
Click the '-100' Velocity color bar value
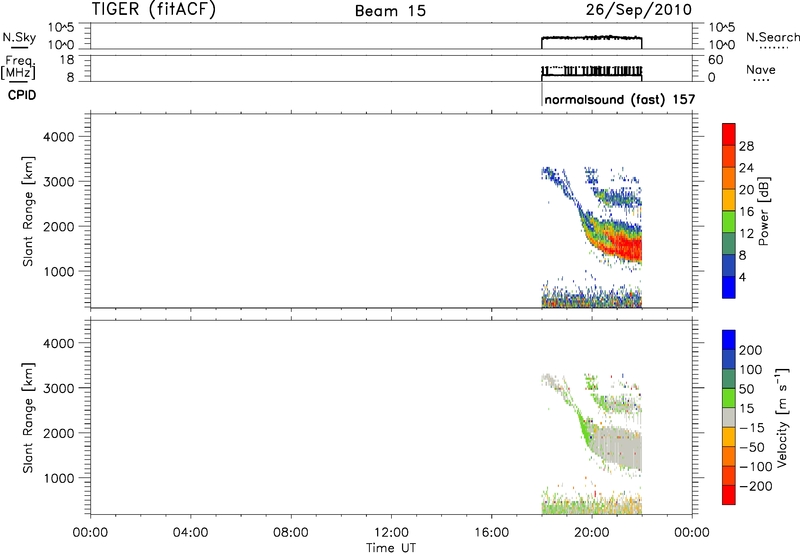pyautogui.click(x=755, y=466)
